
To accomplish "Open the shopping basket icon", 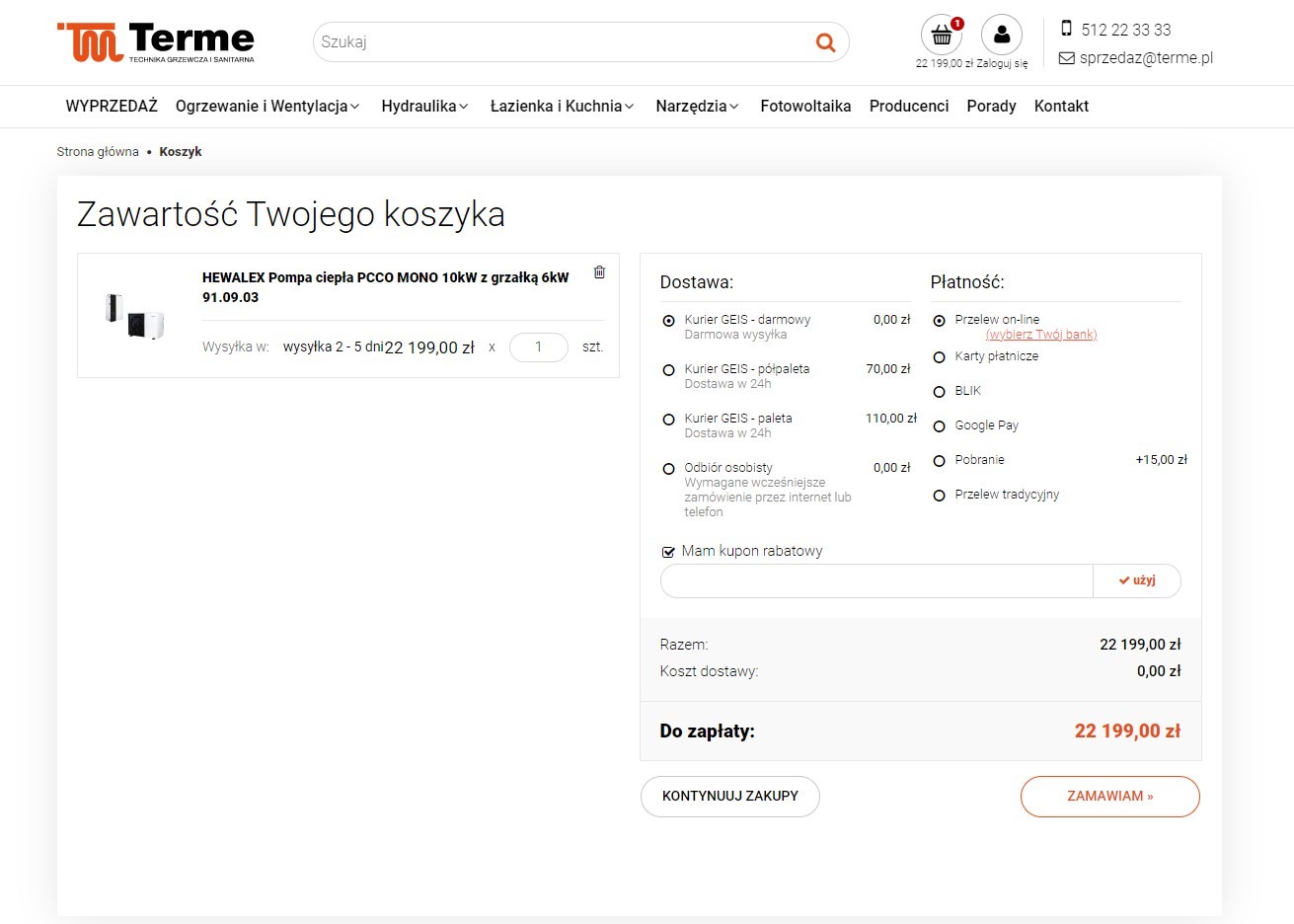I will (x=942, y=36).
